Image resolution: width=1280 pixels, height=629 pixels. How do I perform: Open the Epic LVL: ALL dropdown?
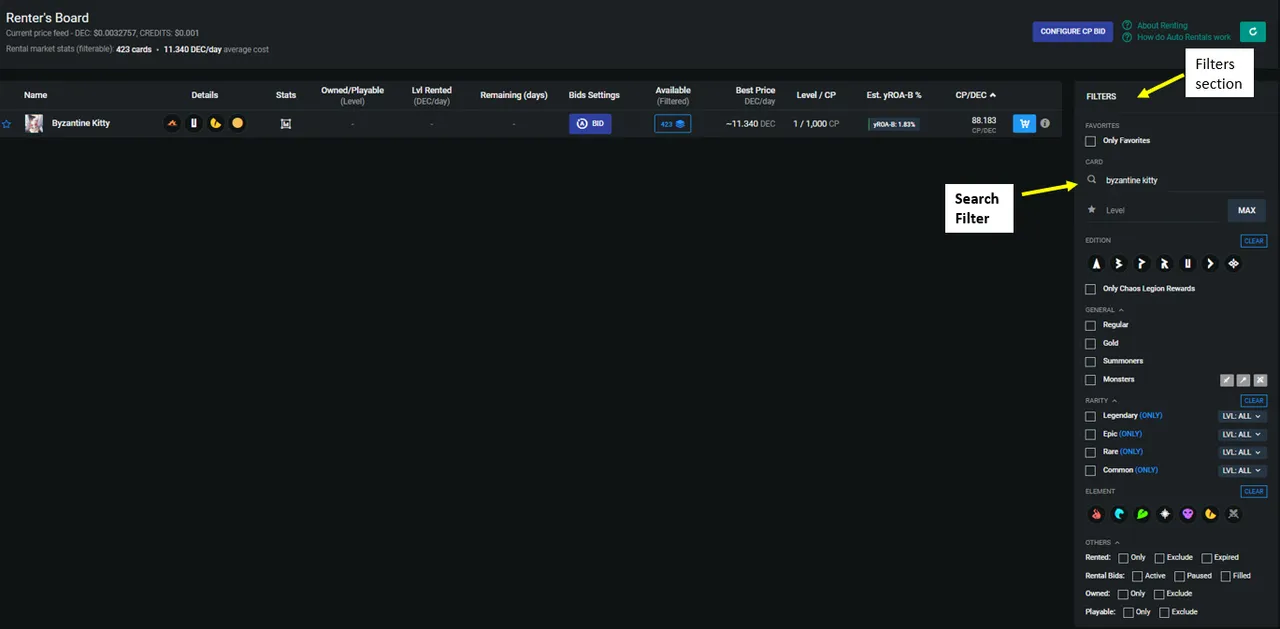(1242, 434)
